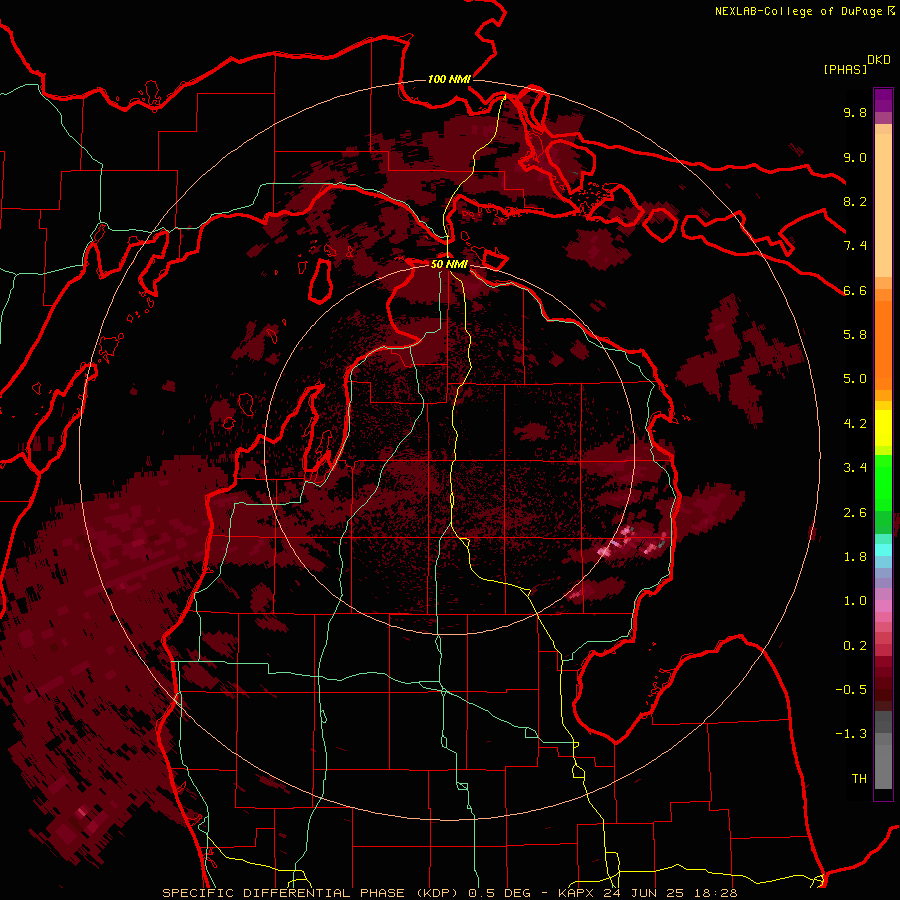Click the DKD legend heading
This screenshot has width=900, height=900.
point(879,60)
